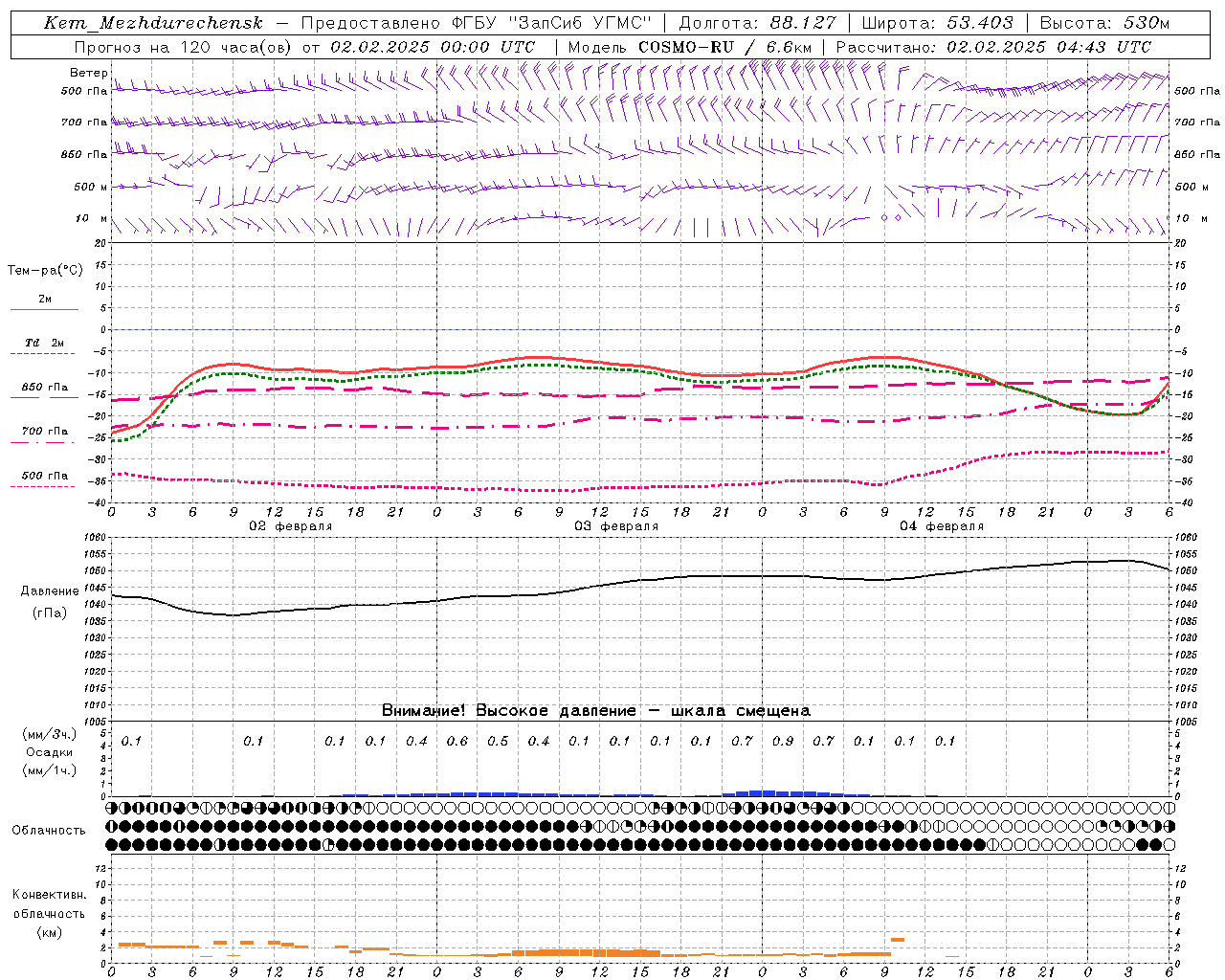The width and height of the screenshot is (1225, 980).
Task: Click the Прогноз на 120 часа(ов) text
Action: pyautogui.click(x=183, y=47)
